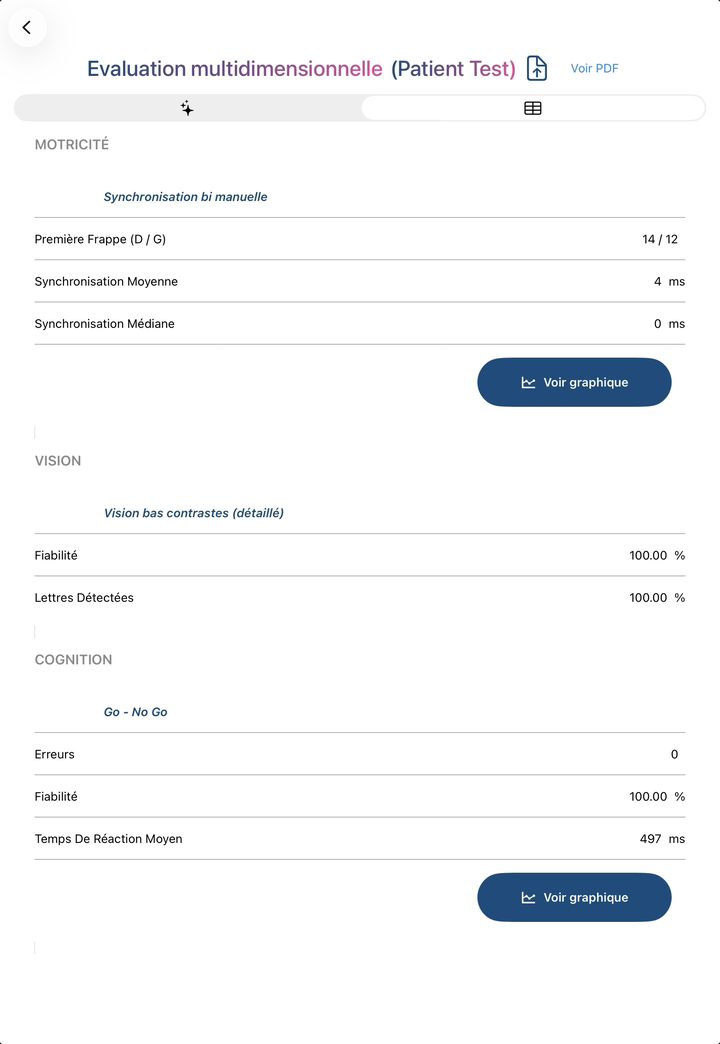Click chart icon in Go - No Go Voir graphique
720x1044 pixels.
(x=528, y=898)
